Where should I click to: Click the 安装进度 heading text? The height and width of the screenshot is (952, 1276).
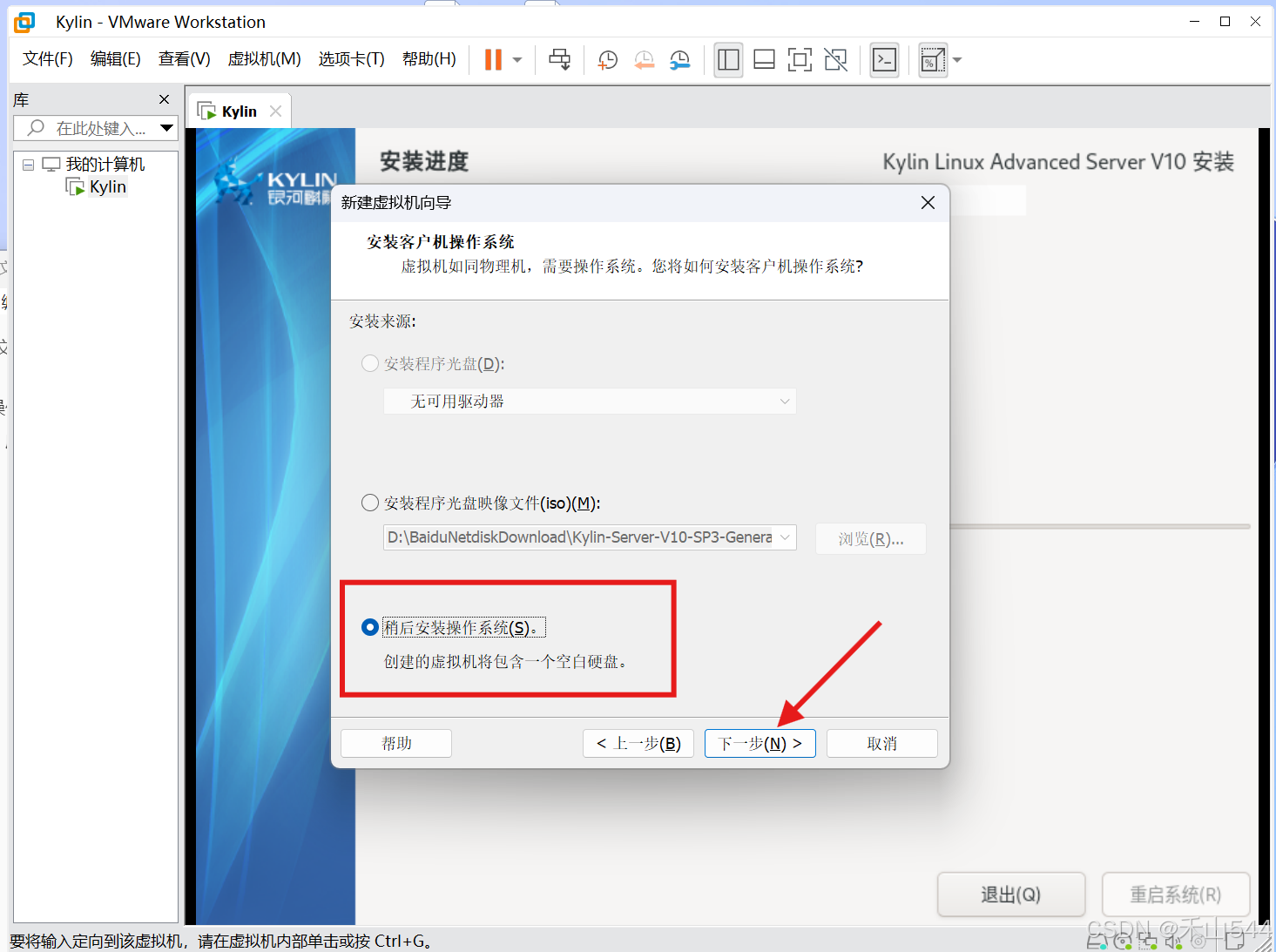(424, 161)
